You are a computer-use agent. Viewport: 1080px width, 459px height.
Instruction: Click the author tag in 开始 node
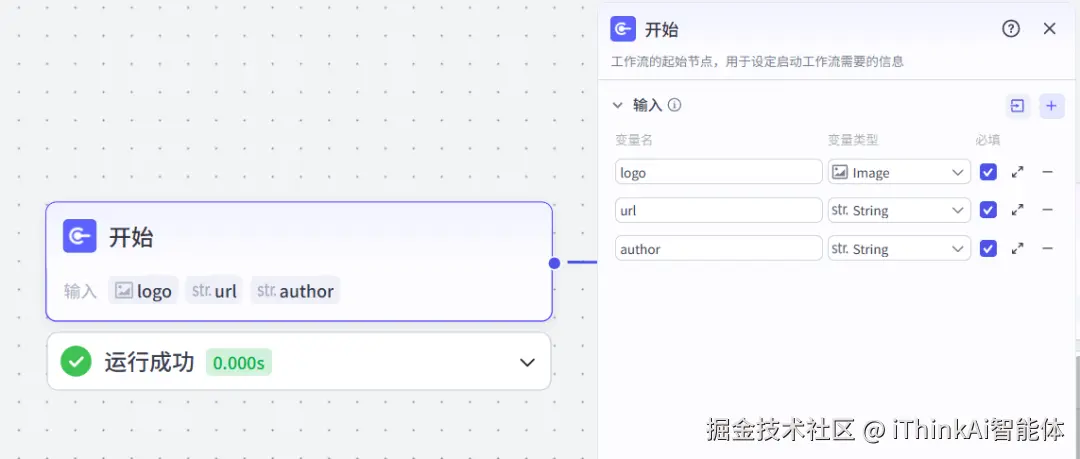[295, 291]
